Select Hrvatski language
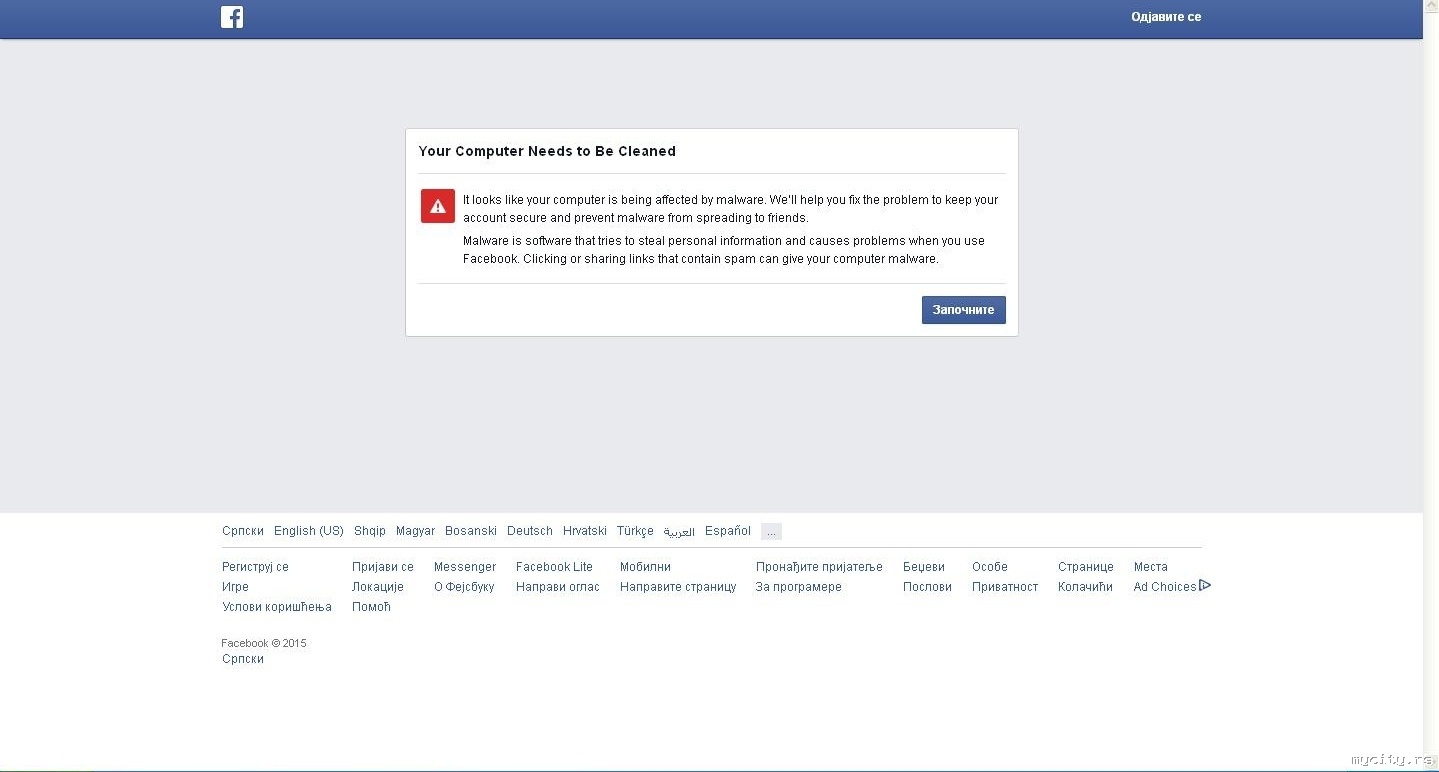Image resolution: width=1439 pixels, height=772 pixels. 585,531
